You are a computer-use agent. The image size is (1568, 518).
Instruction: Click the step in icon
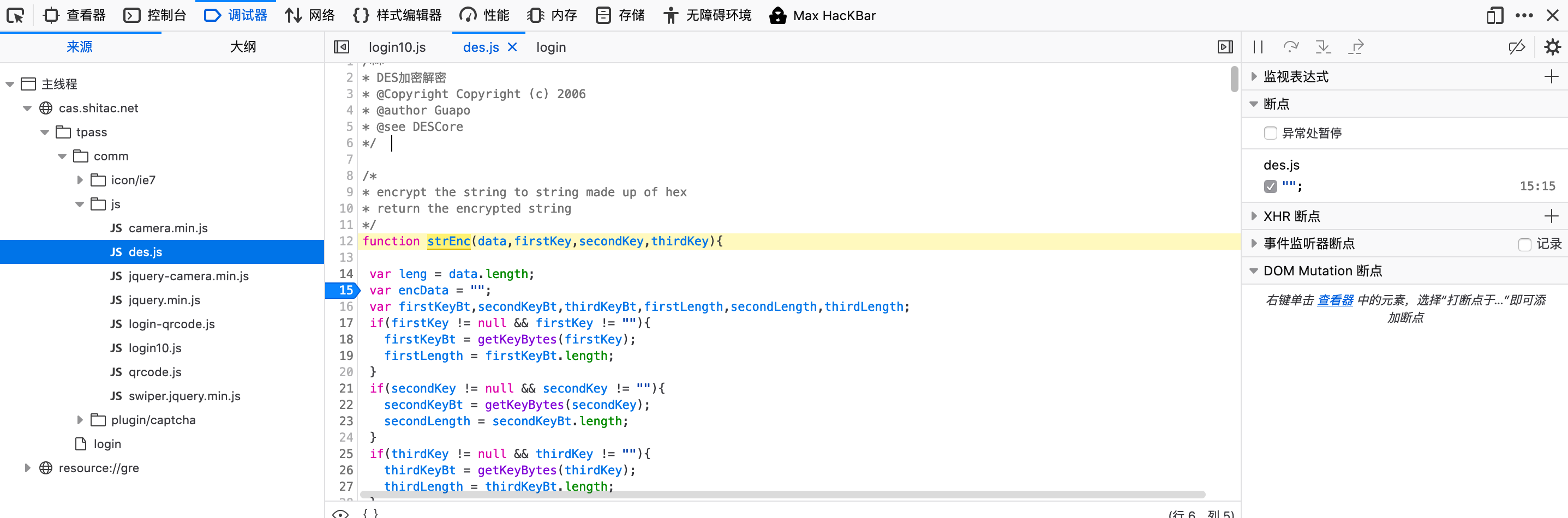click(1322, 47)
